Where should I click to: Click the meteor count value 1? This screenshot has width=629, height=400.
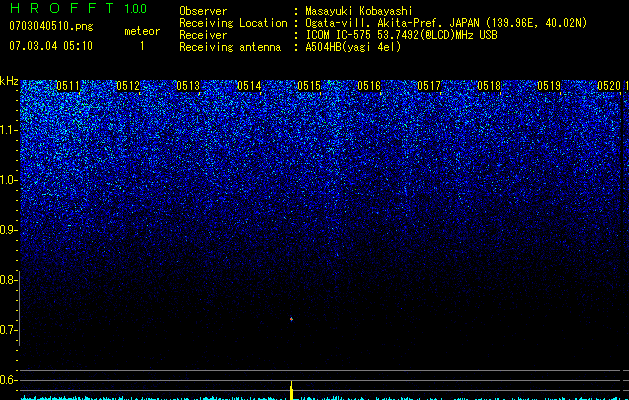(142, 46)
